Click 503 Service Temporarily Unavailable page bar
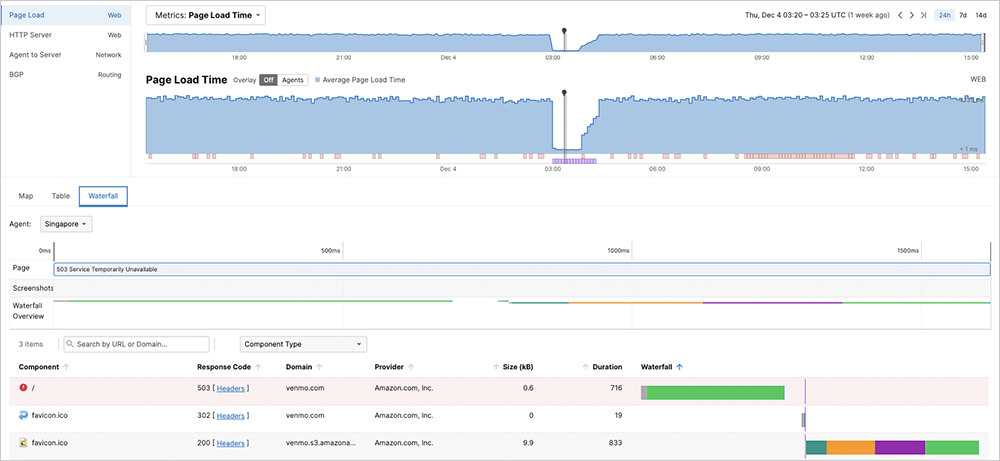This screenshot has width=1000, height=461. 522,269
